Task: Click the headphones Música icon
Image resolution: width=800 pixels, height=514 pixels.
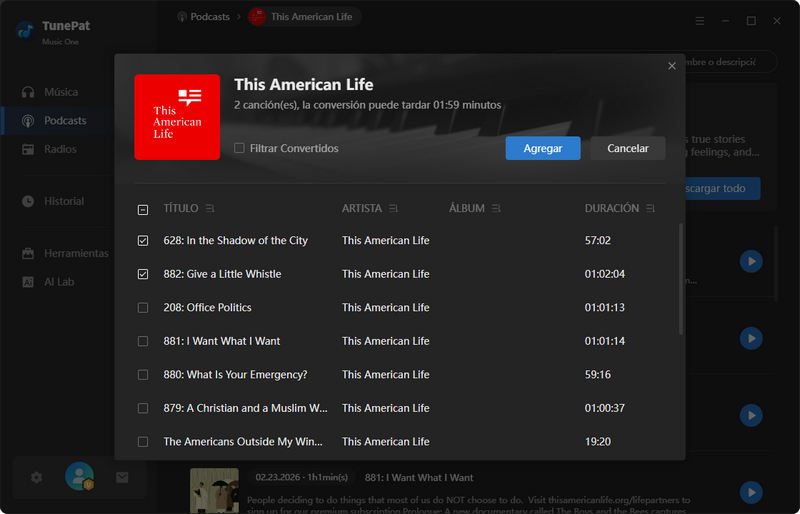Action: point(28,92)
